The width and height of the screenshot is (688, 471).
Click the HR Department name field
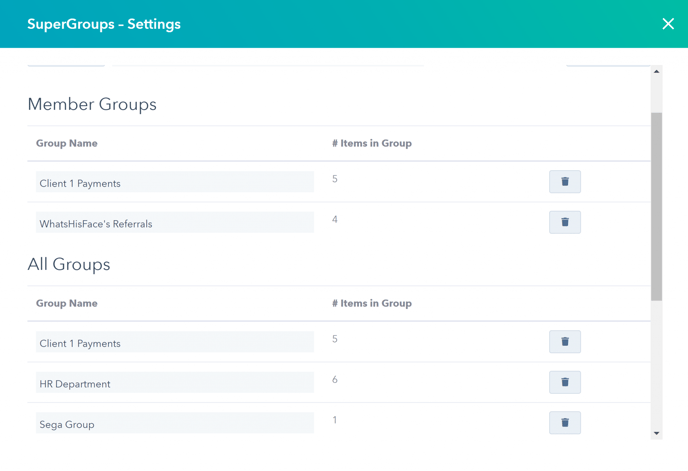pos(175,382)
